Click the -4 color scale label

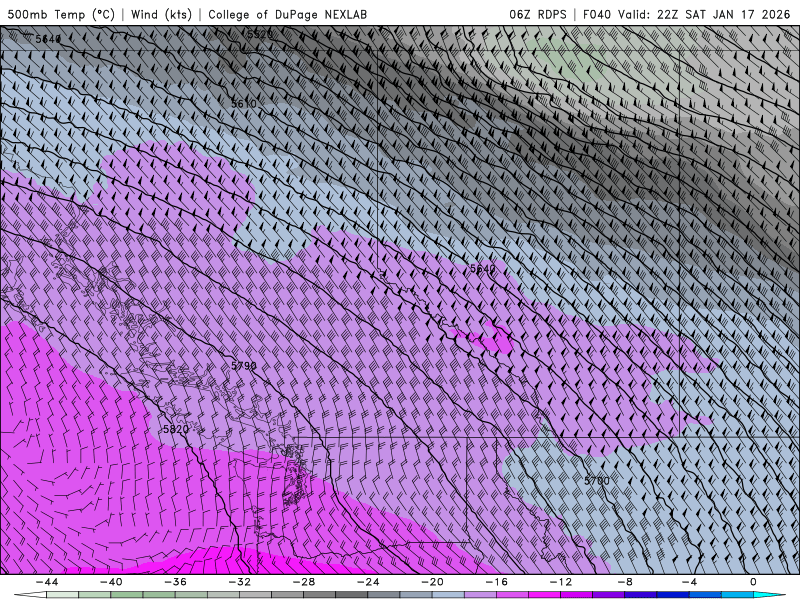coord(690,582)
